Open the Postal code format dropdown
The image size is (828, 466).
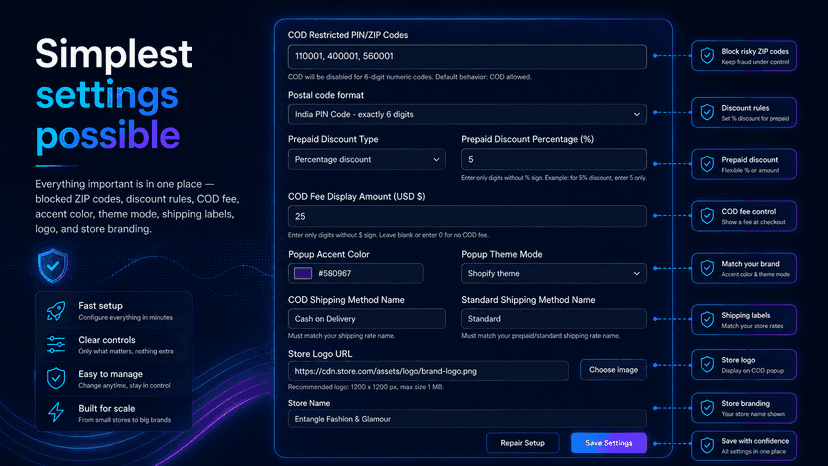tap(467, 114)
